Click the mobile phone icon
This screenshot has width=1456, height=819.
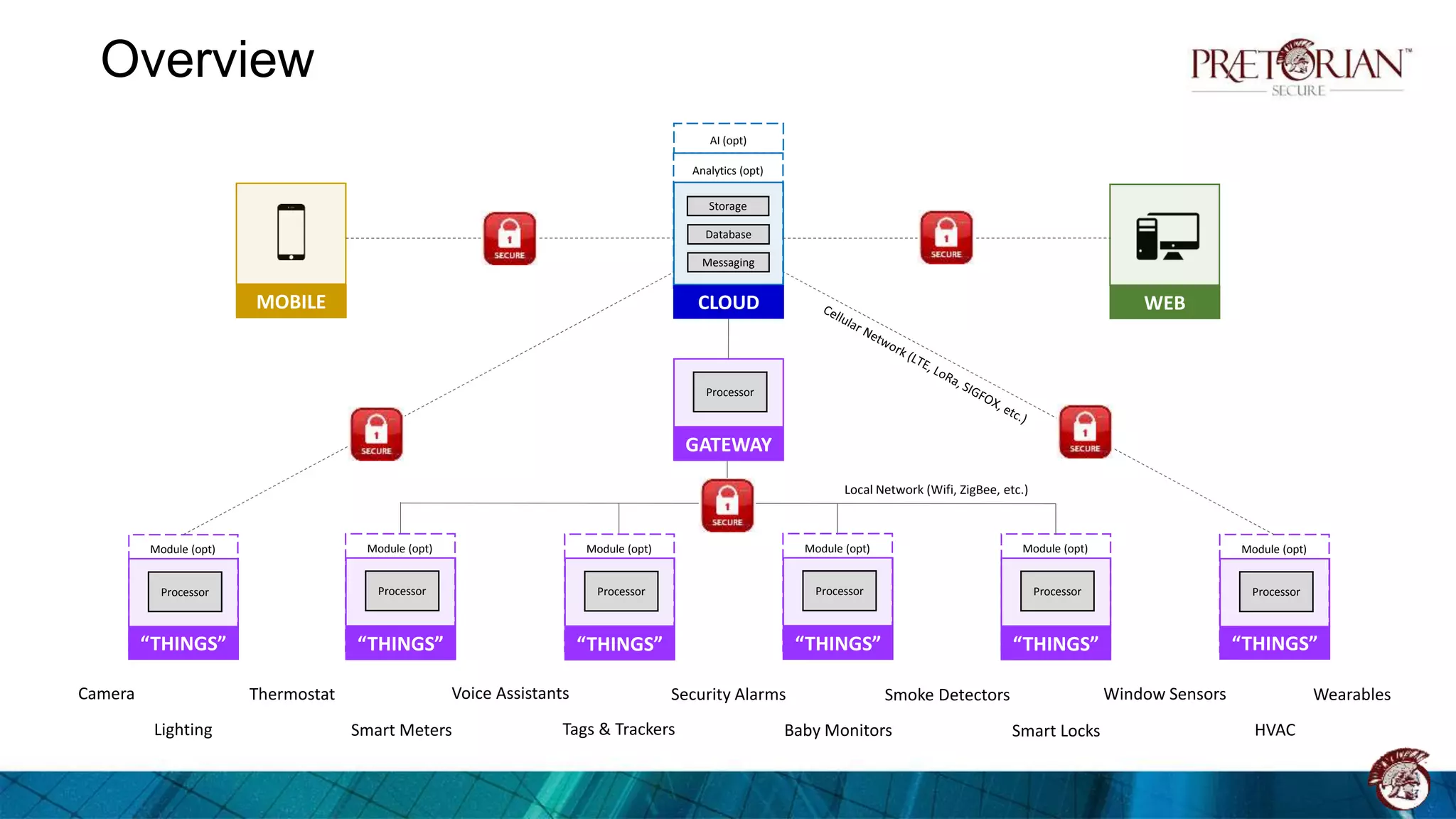point(291,232)
